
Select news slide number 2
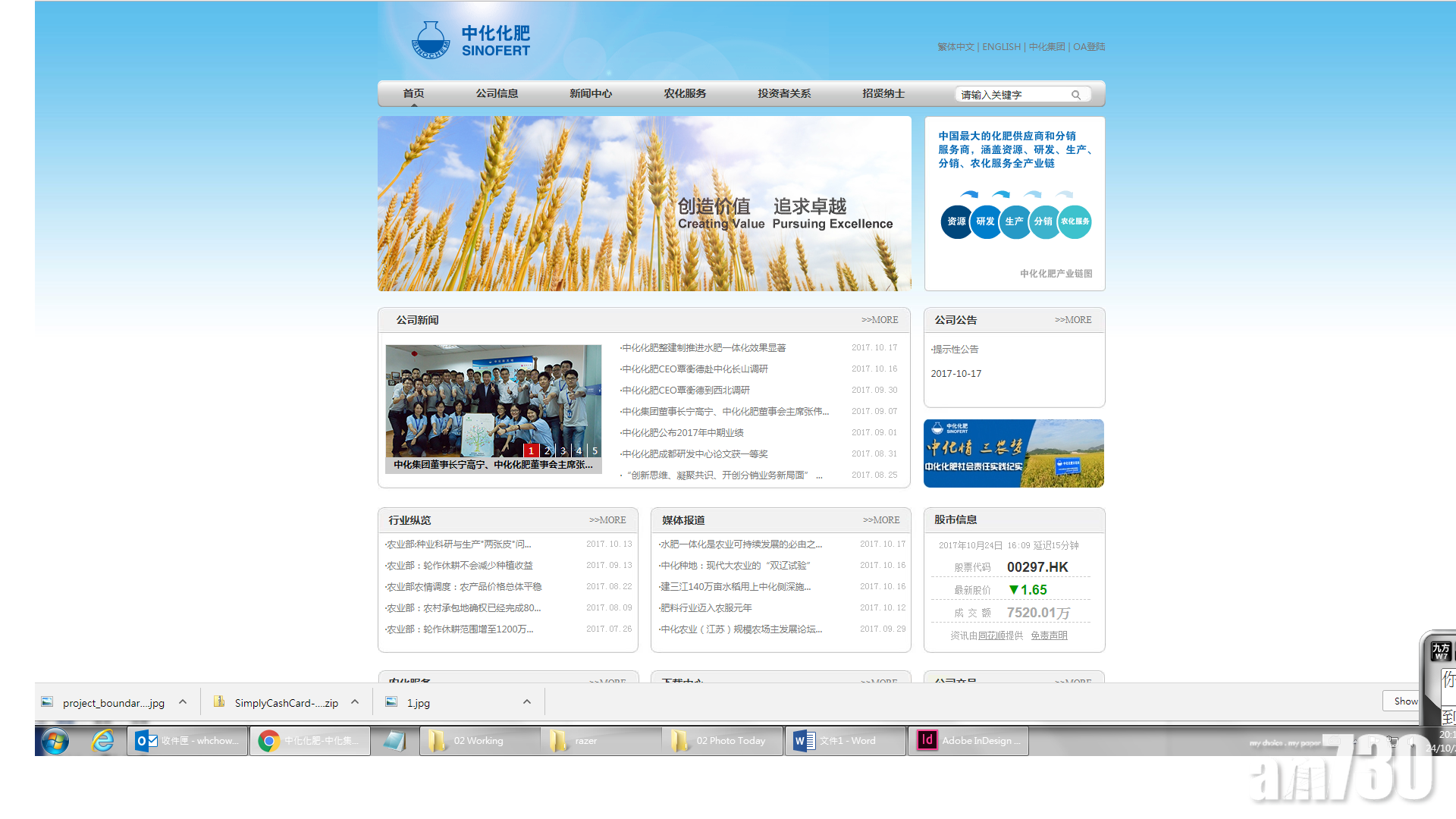pos(547,450)
